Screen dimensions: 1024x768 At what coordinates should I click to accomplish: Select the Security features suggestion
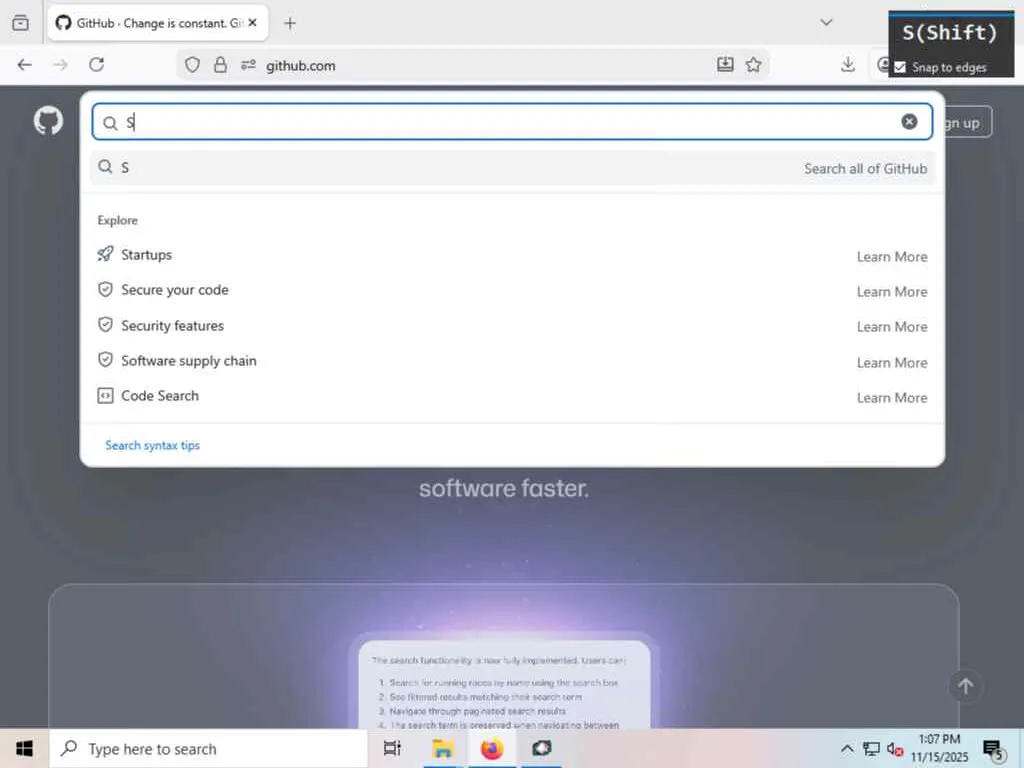(x=513, y=325)
